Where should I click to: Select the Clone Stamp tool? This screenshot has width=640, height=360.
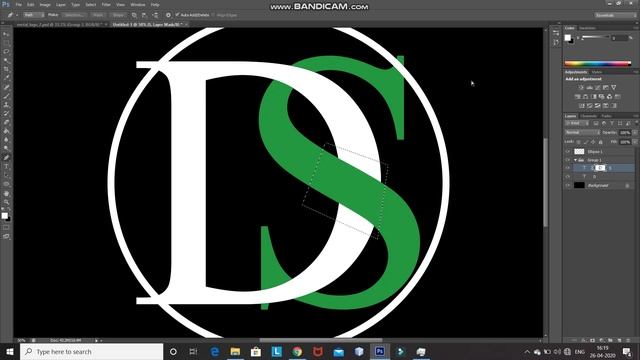6,105
